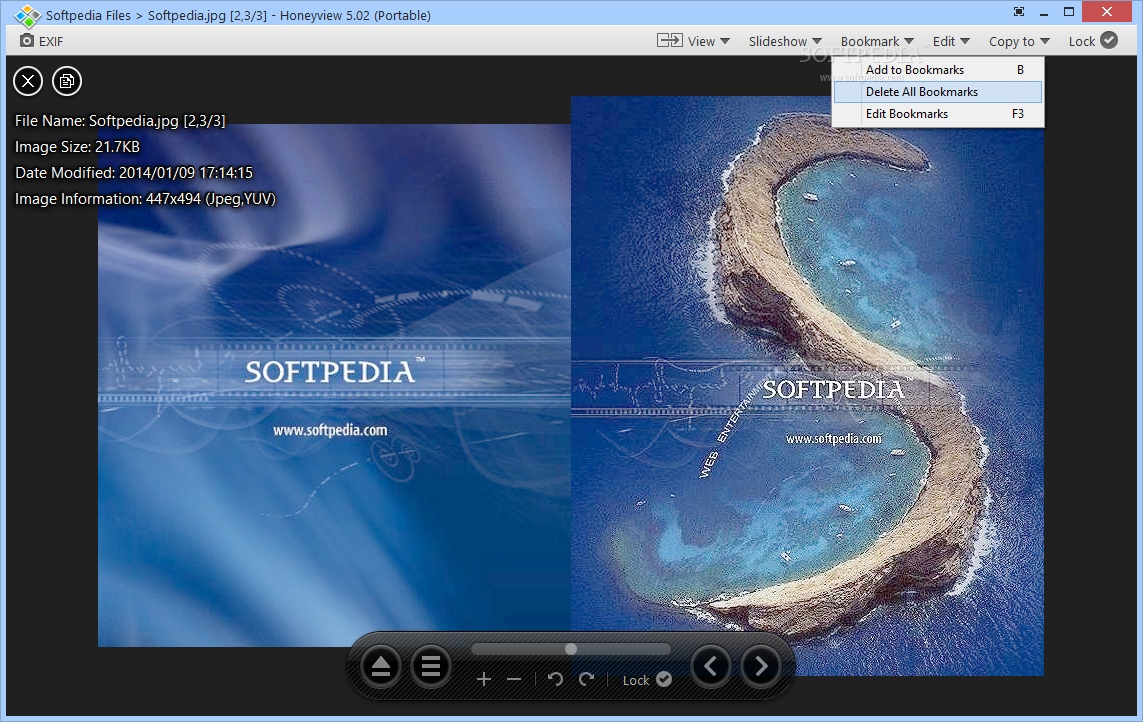Viewport: 1143px width, 722px height.
Task: Go to previous image arrow
Action: [711, 666]
